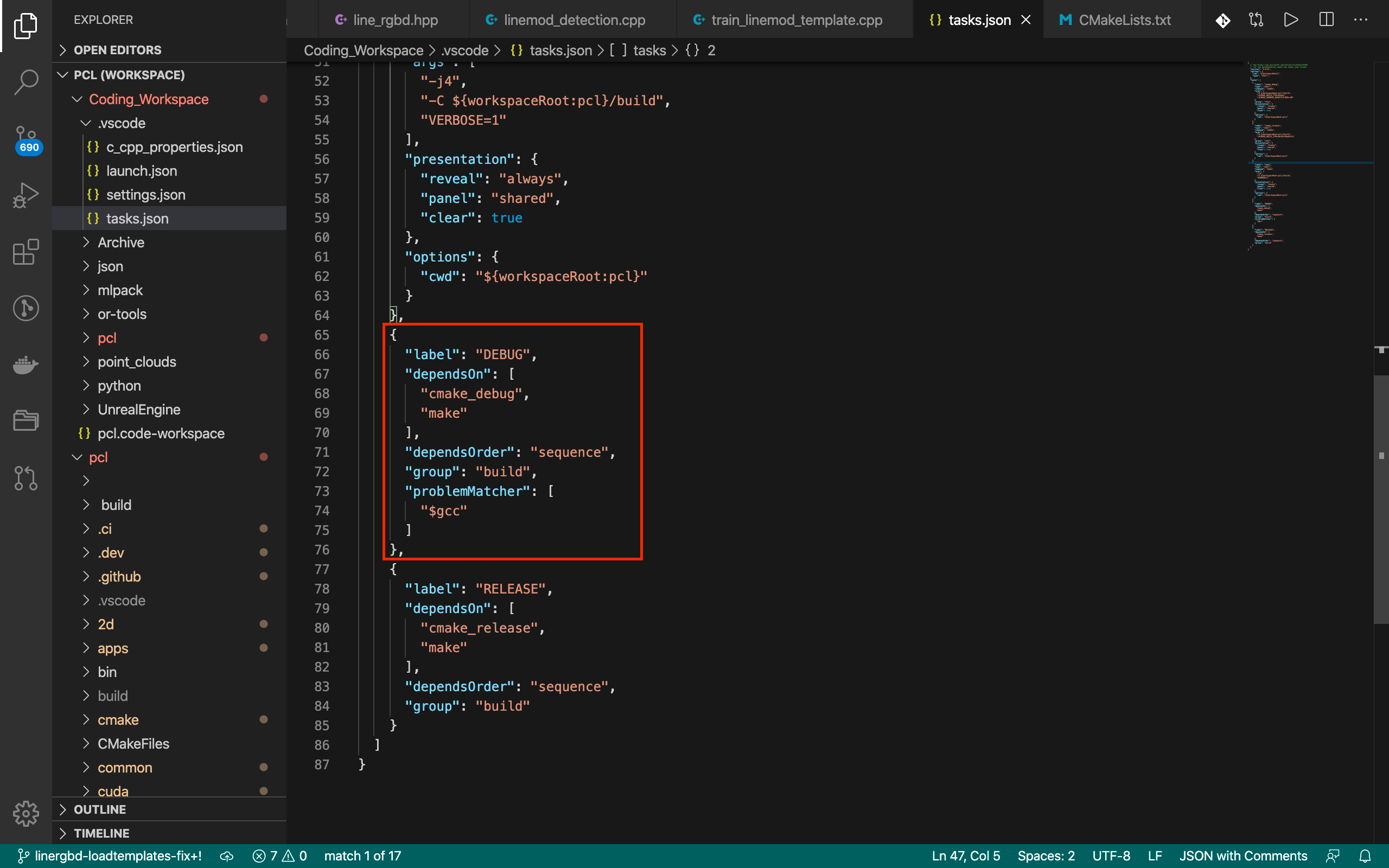This screenshot has height=868, width=1389.
Task: Click line number 78 in the gutter
Action: tap(322, 589)
